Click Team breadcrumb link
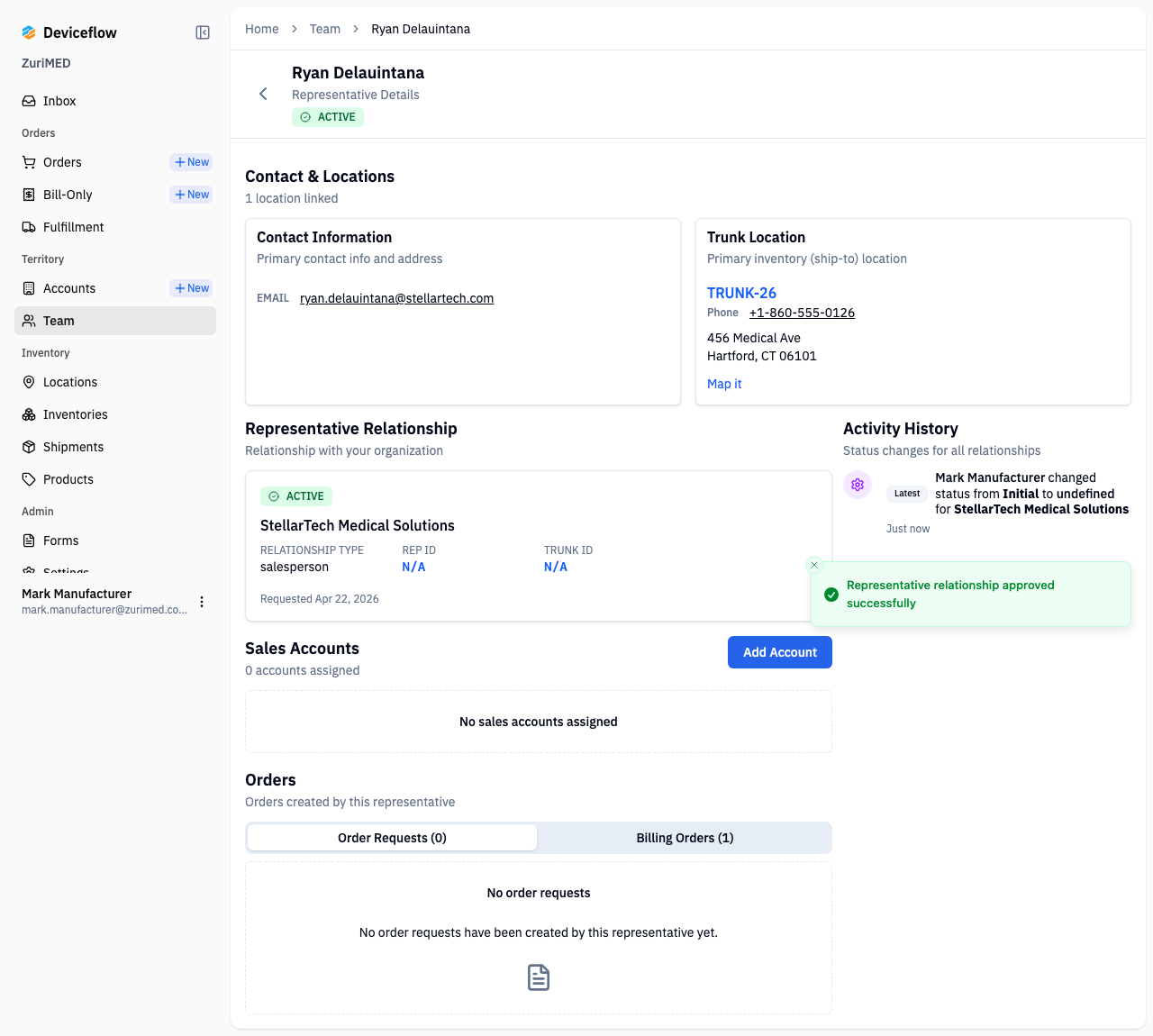The height and width of the screenshot is (1036, 1153). pyautogui.click(x=325, y=29)
